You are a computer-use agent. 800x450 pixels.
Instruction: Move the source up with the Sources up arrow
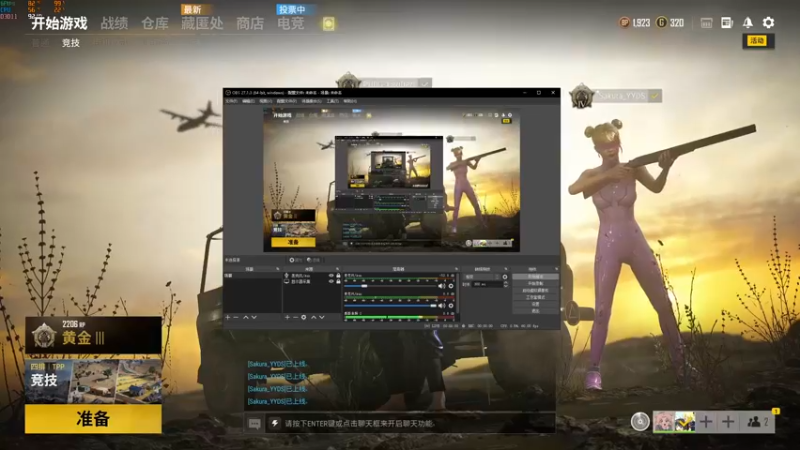click(314, 317)
